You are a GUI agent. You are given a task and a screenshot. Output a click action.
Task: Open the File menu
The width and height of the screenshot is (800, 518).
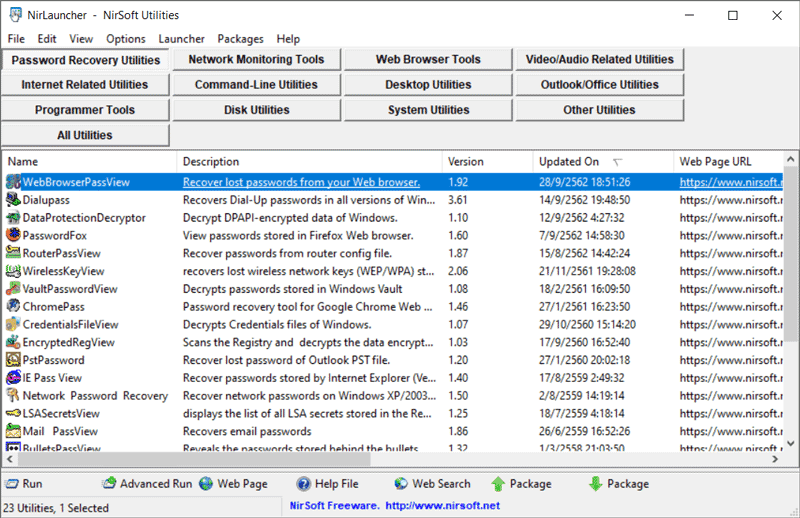(x=16, y=39)
